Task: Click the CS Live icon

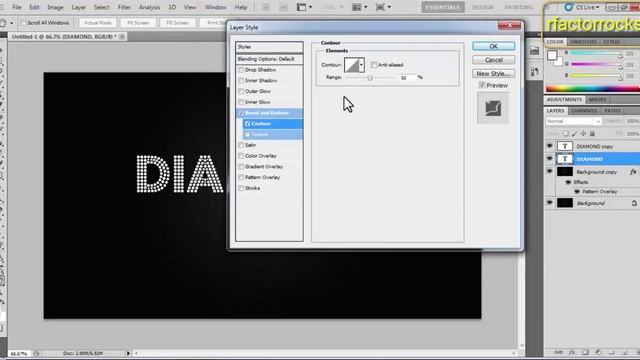Action: tap(568, 7)
